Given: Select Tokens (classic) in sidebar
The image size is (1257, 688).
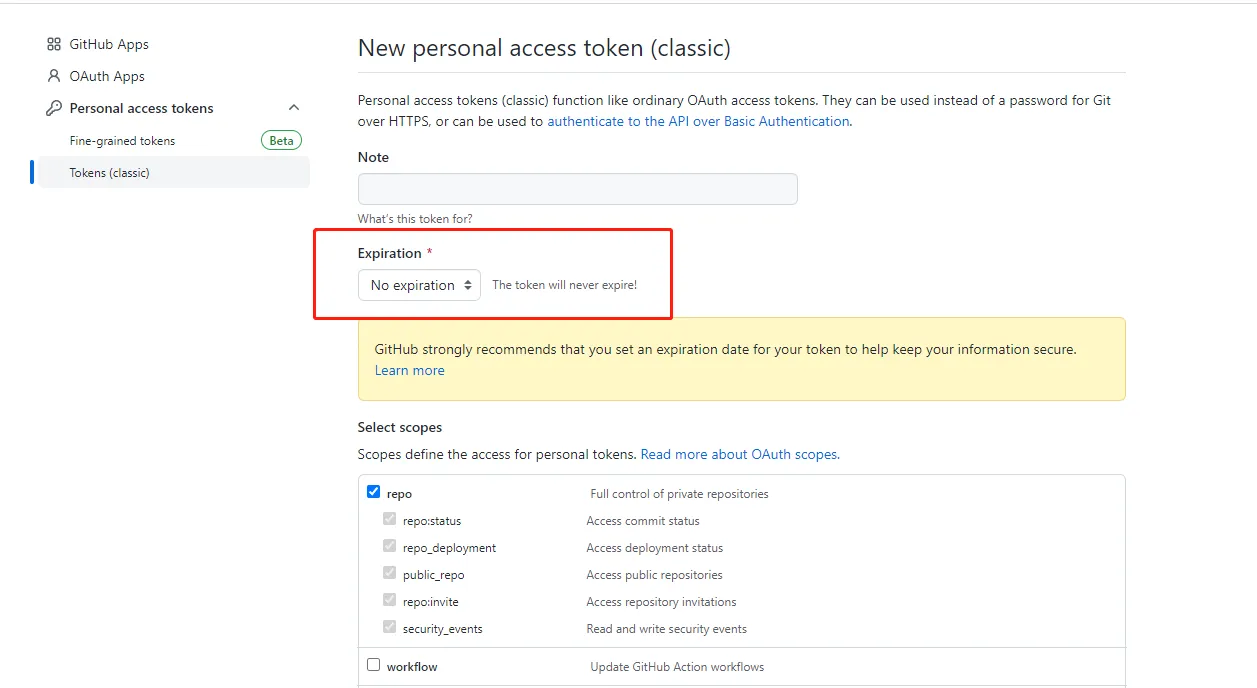Looking at the screenshot, I should coord(109,173).
